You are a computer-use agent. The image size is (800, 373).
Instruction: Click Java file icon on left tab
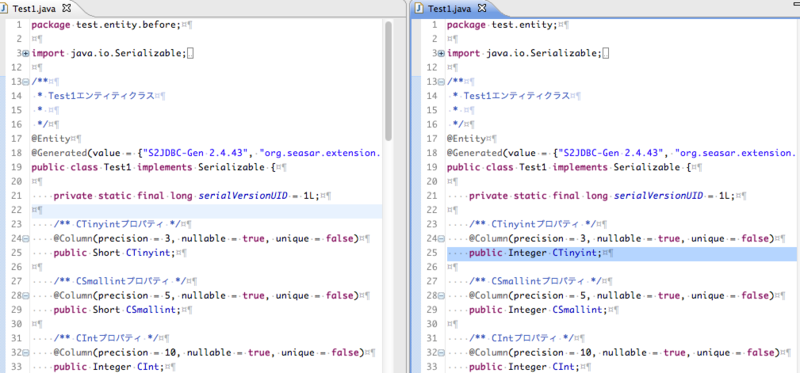[4, 8]
